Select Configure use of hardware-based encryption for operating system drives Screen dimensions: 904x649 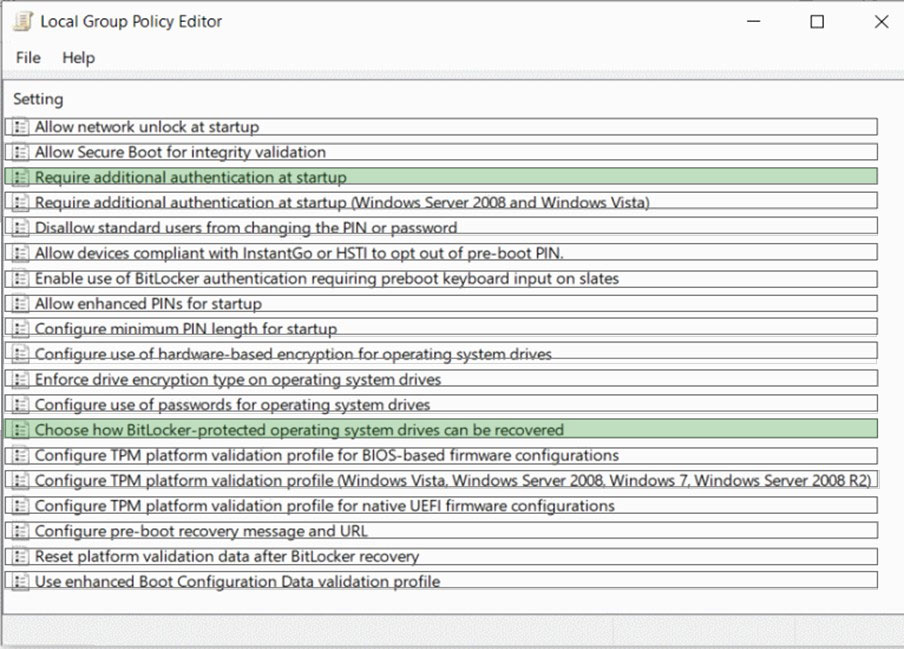click(x=441, y=353)
